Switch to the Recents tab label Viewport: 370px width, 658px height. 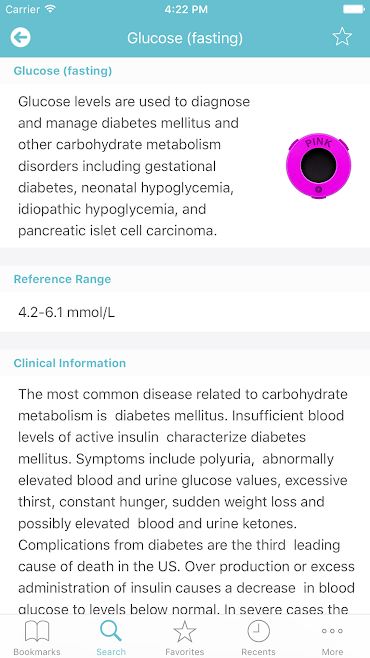click(x=258, y=652)
